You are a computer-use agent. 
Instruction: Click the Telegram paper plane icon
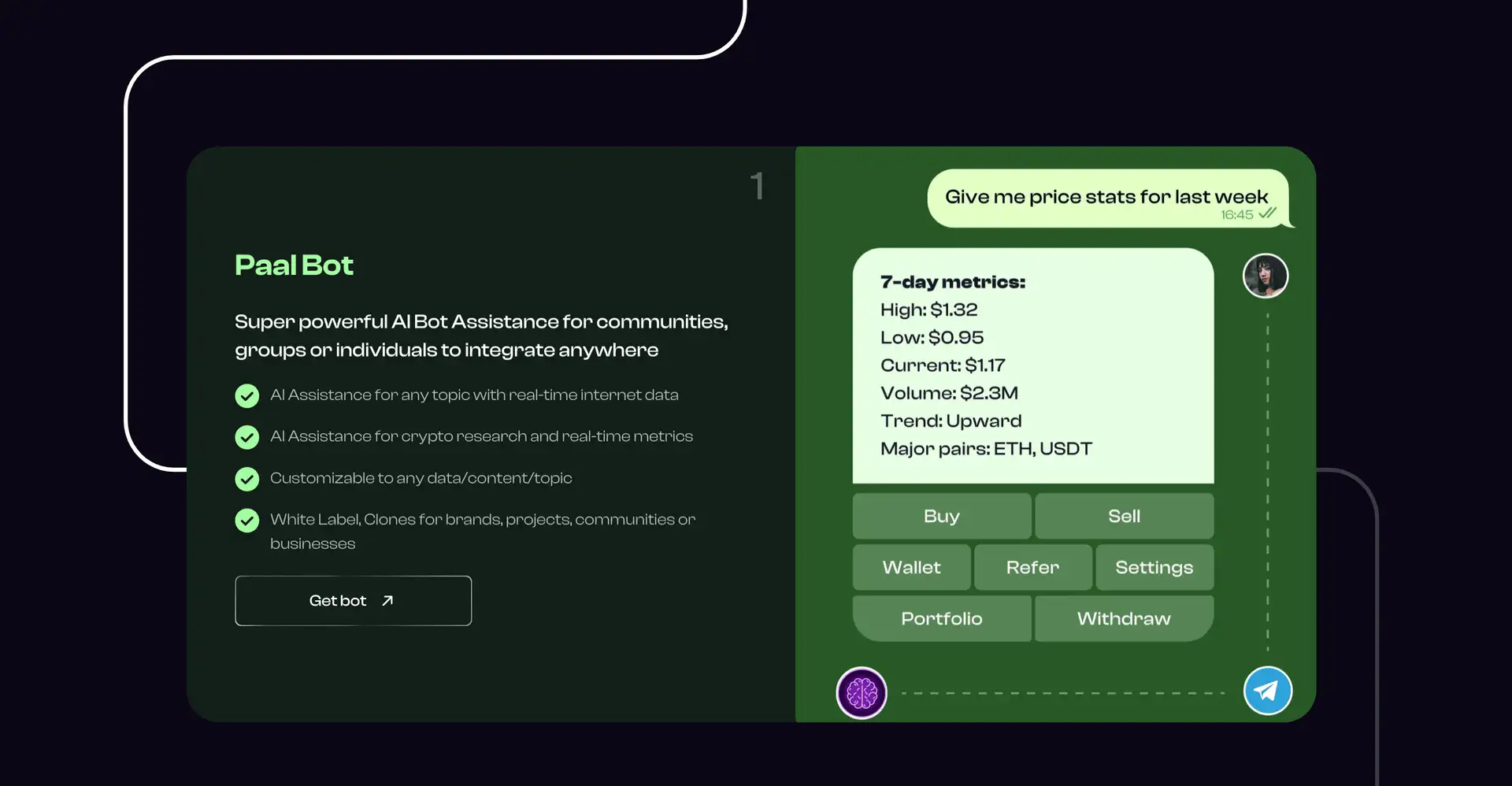[1267, 691]
